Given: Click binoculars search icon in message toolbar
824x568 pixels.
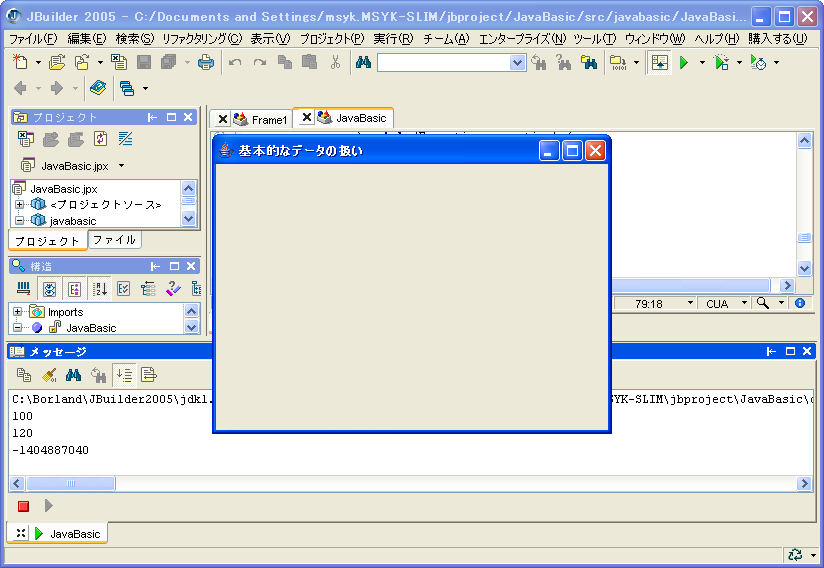Looking at the screenshot, I should pos(73,375).
